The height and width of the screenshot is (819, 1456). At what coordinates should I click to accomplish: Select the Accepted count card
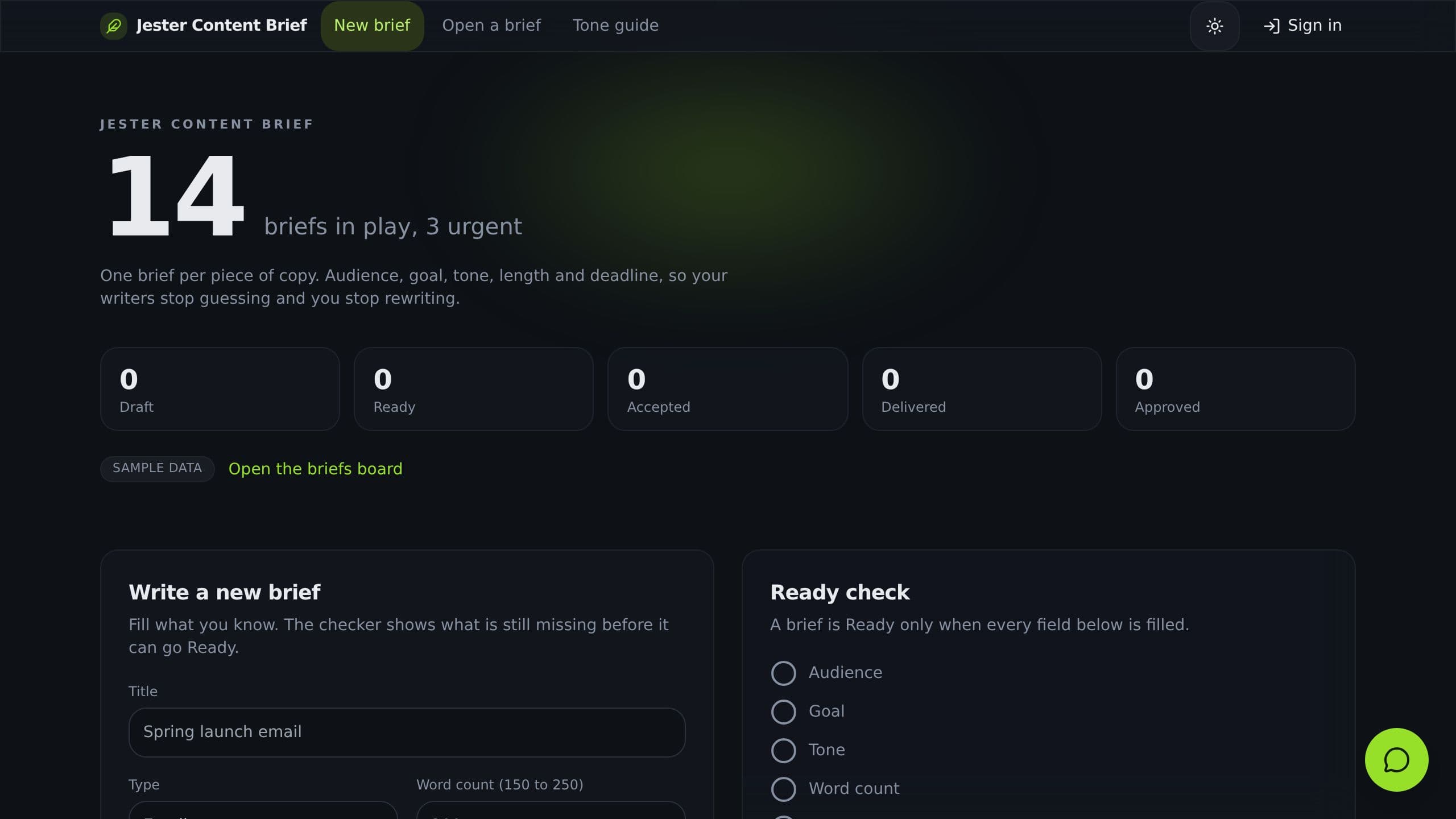click(727, 389)
